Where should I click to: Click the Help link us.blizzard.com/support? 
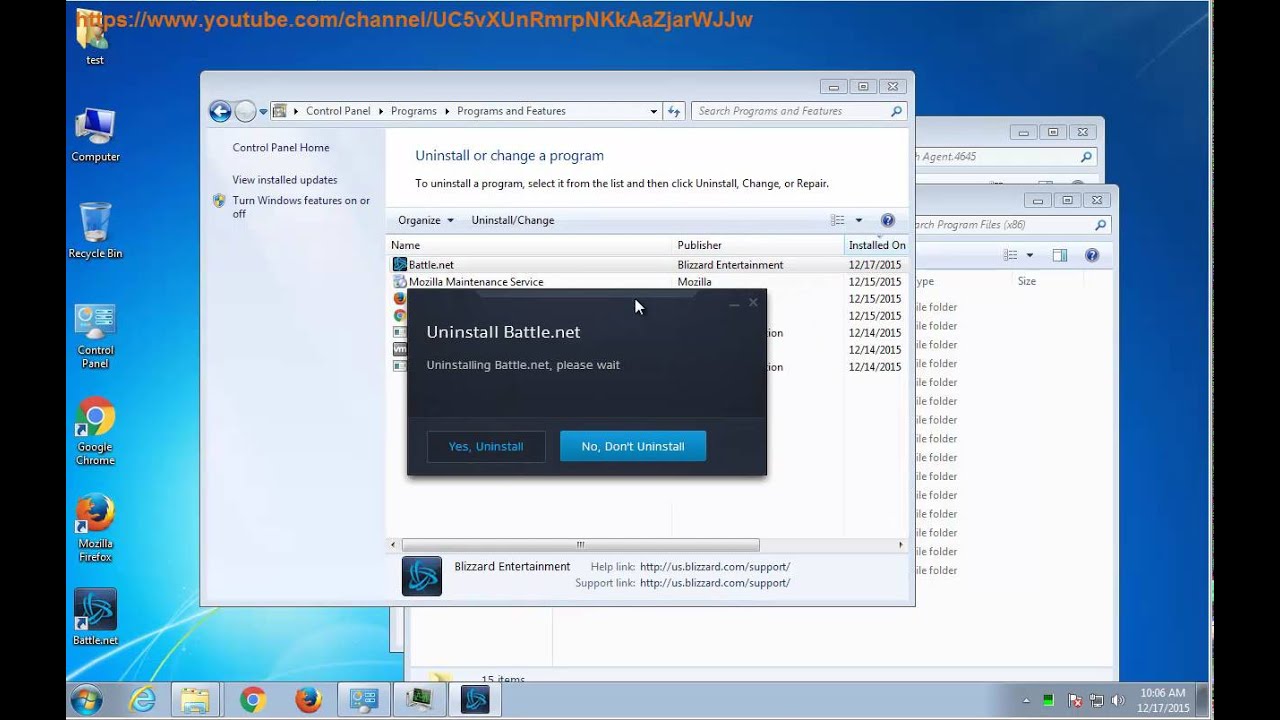tap(715, 567)
